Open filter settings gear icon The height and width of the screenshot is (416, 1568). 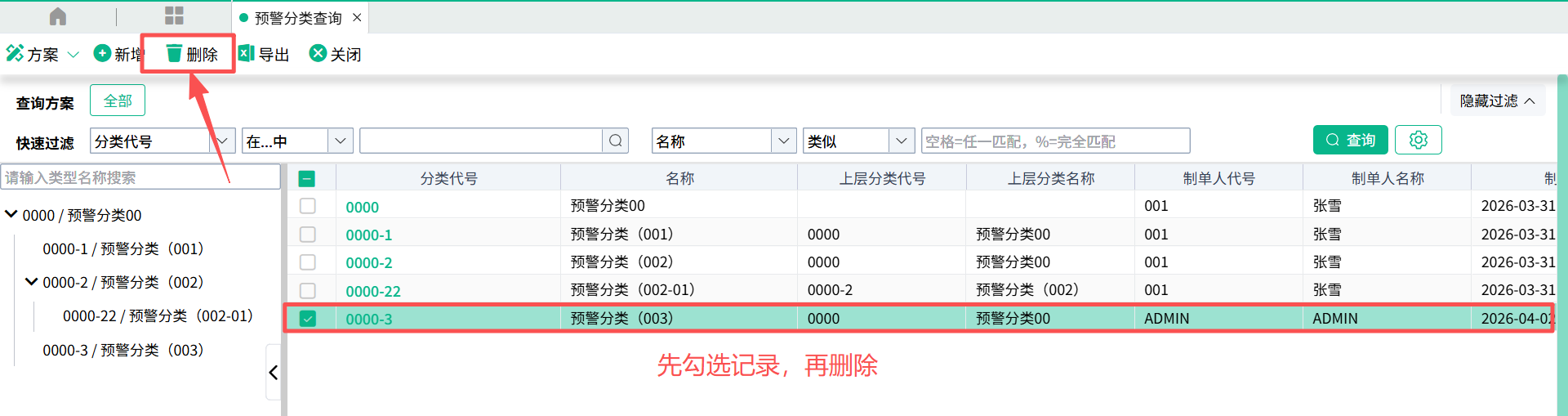pyautogui.click(x=1418, y=140)
